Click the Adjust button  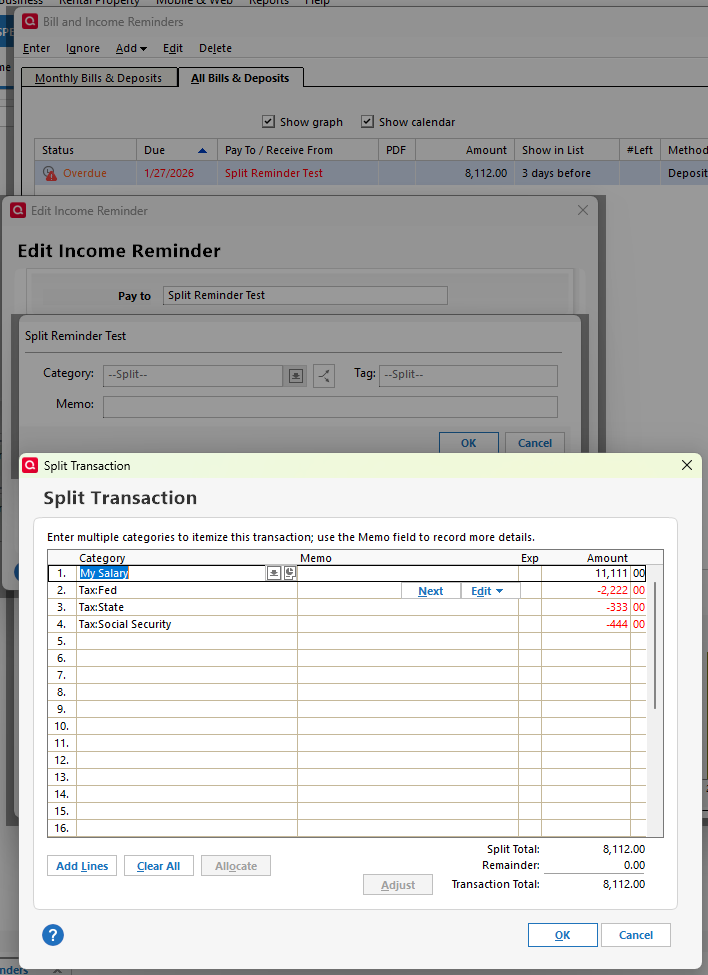click(398, 885)
